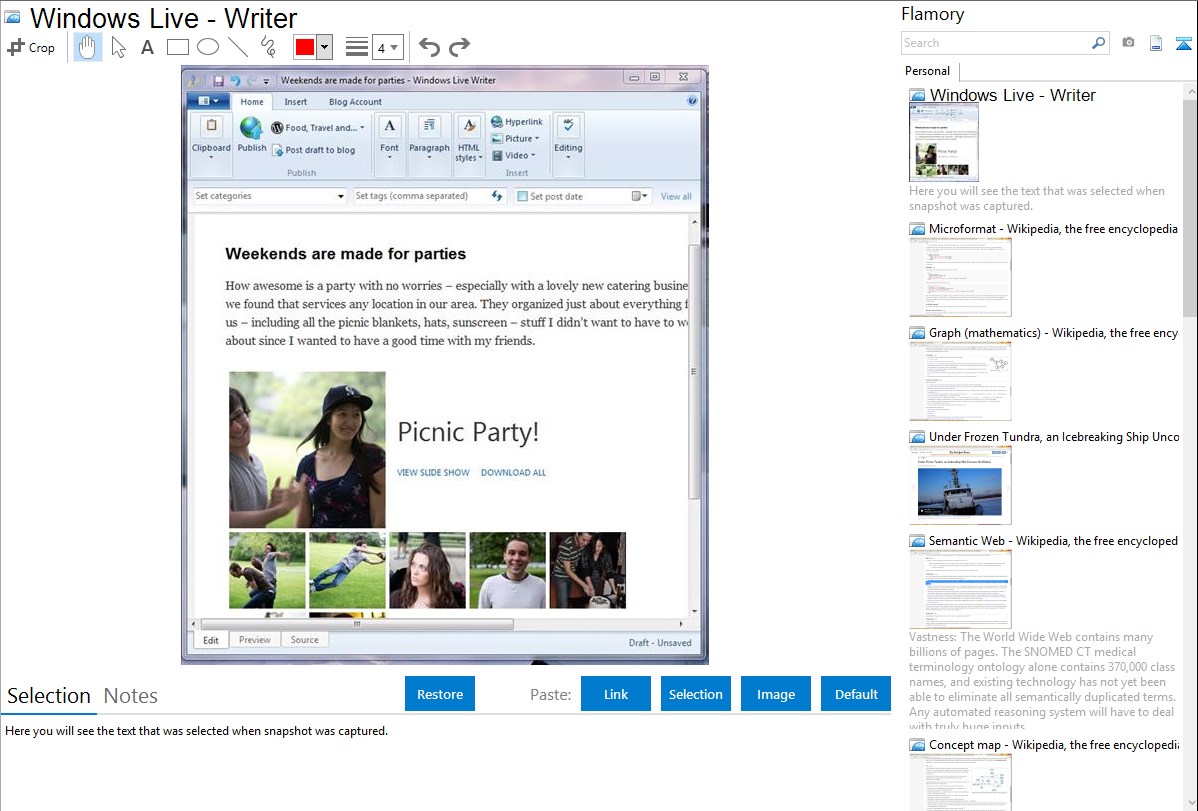Activate the hand pan tool

pos(88,47)
